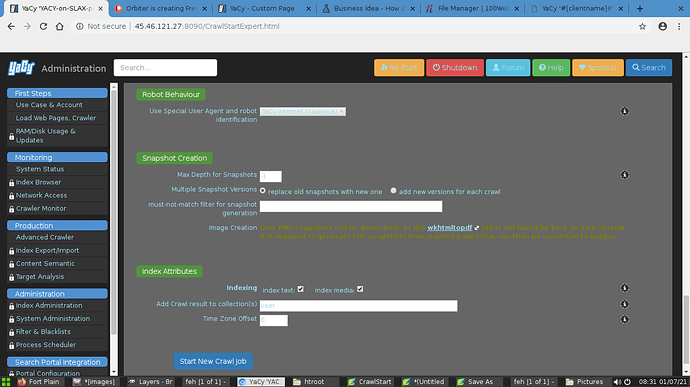Click the Time Zone Offset field
This screenshot has height=387, width=690.
pyautogui.click(x=274, y=321)
